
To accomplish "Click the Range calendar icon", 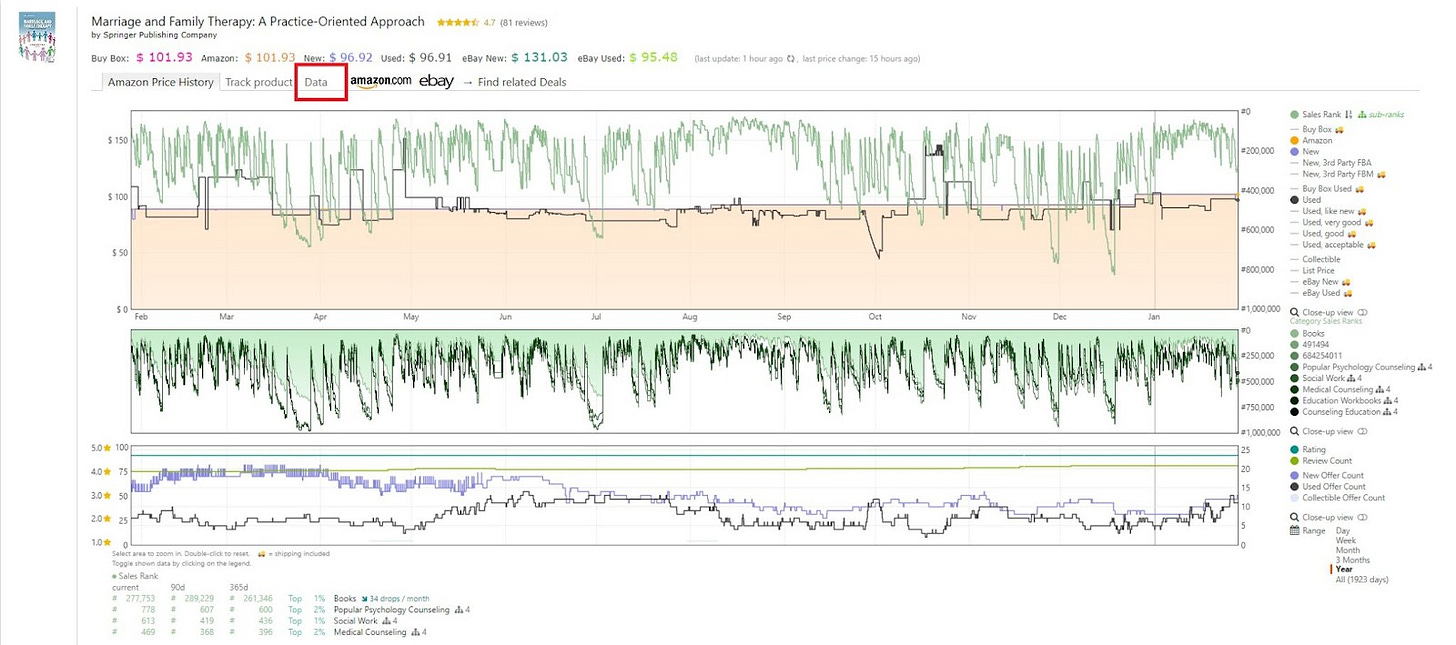I will point(1294,531).
